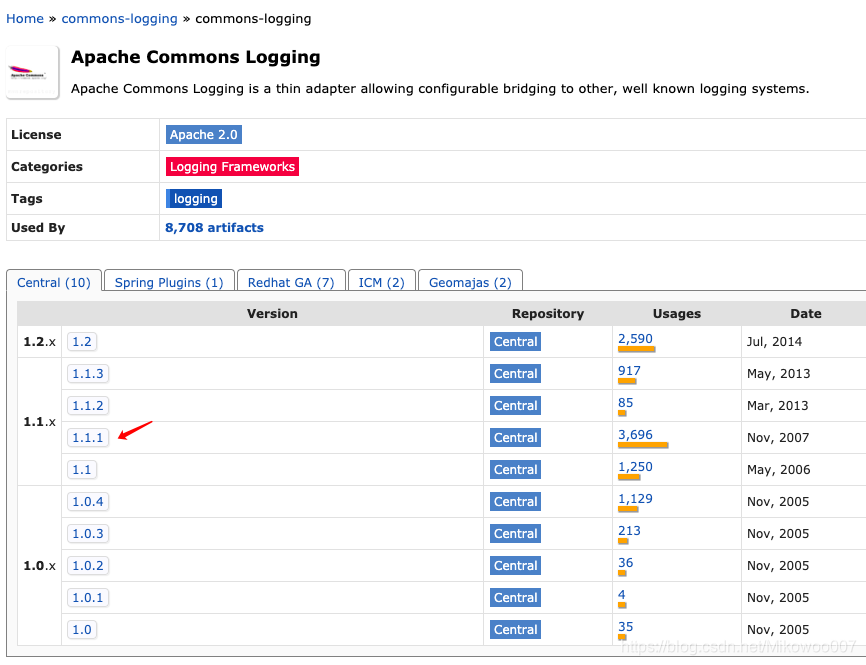Select the Central (10) tab
This screenshot has width=866, height=665.
pos(54,283)
